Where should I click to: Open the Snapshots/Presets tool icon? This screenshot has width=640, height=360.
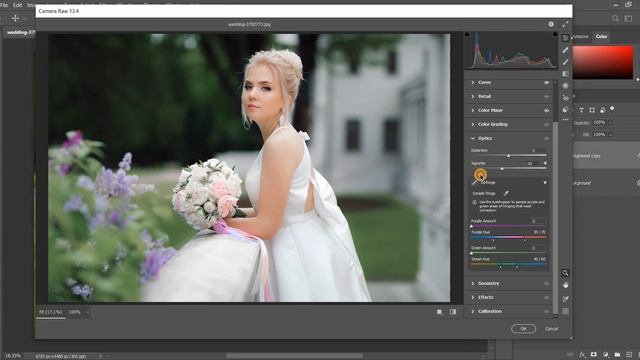point(565,109)
